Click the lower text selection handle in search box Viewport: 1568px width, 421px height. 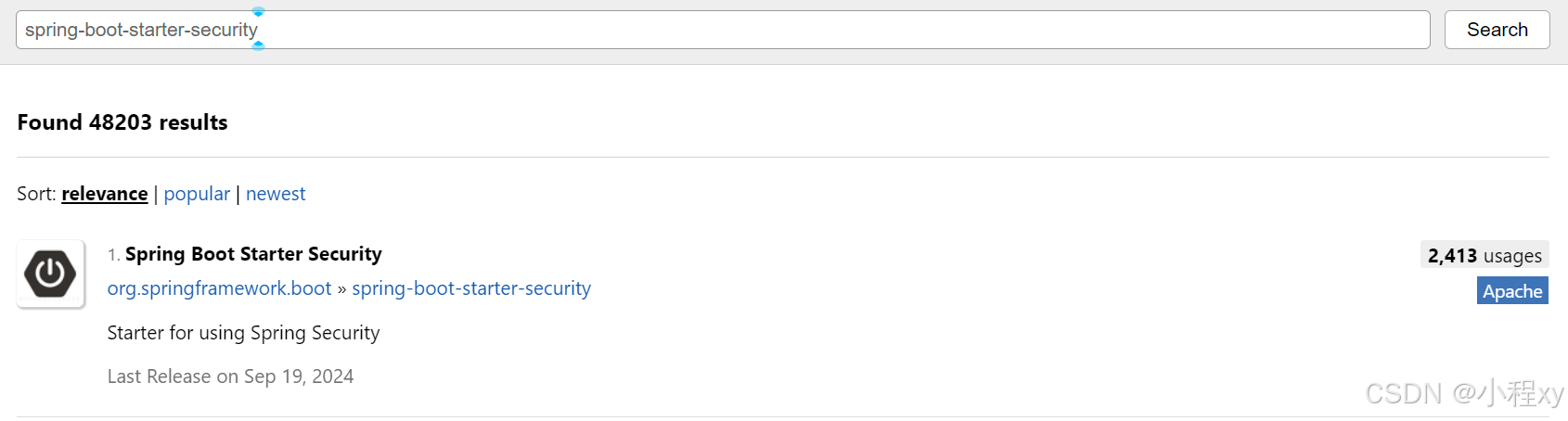259,45
